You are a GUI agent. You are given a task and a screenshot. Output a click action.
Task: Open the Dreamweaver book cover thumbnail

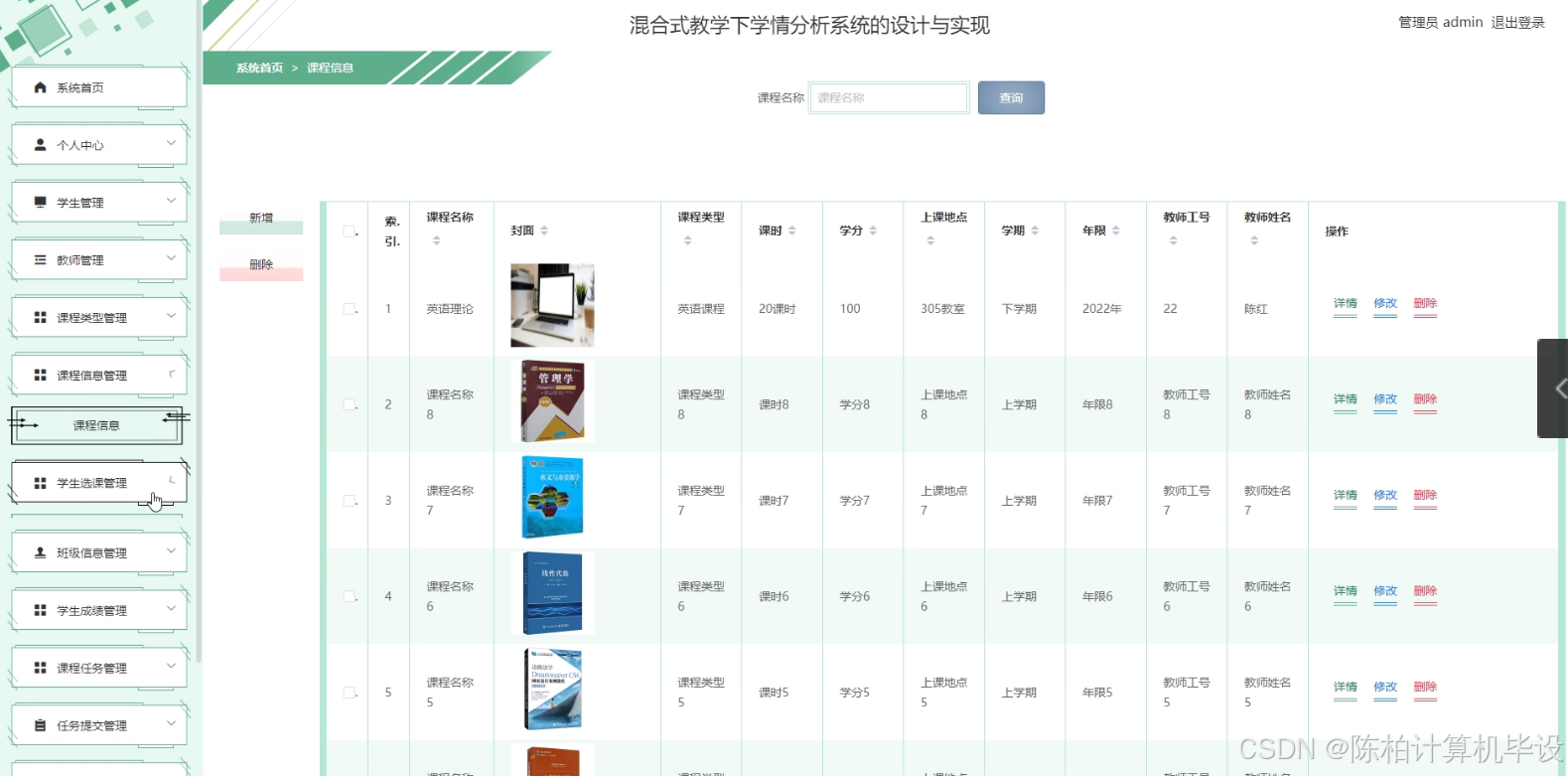(x=552, y=690)
